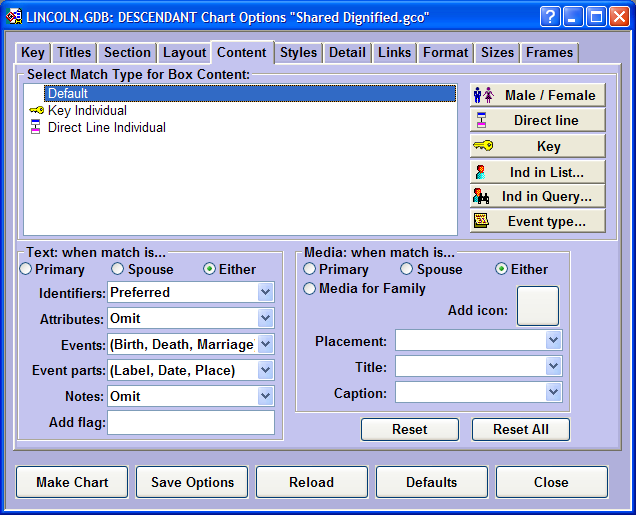
Task: Click the Ind in Query button
Action: 537,197
